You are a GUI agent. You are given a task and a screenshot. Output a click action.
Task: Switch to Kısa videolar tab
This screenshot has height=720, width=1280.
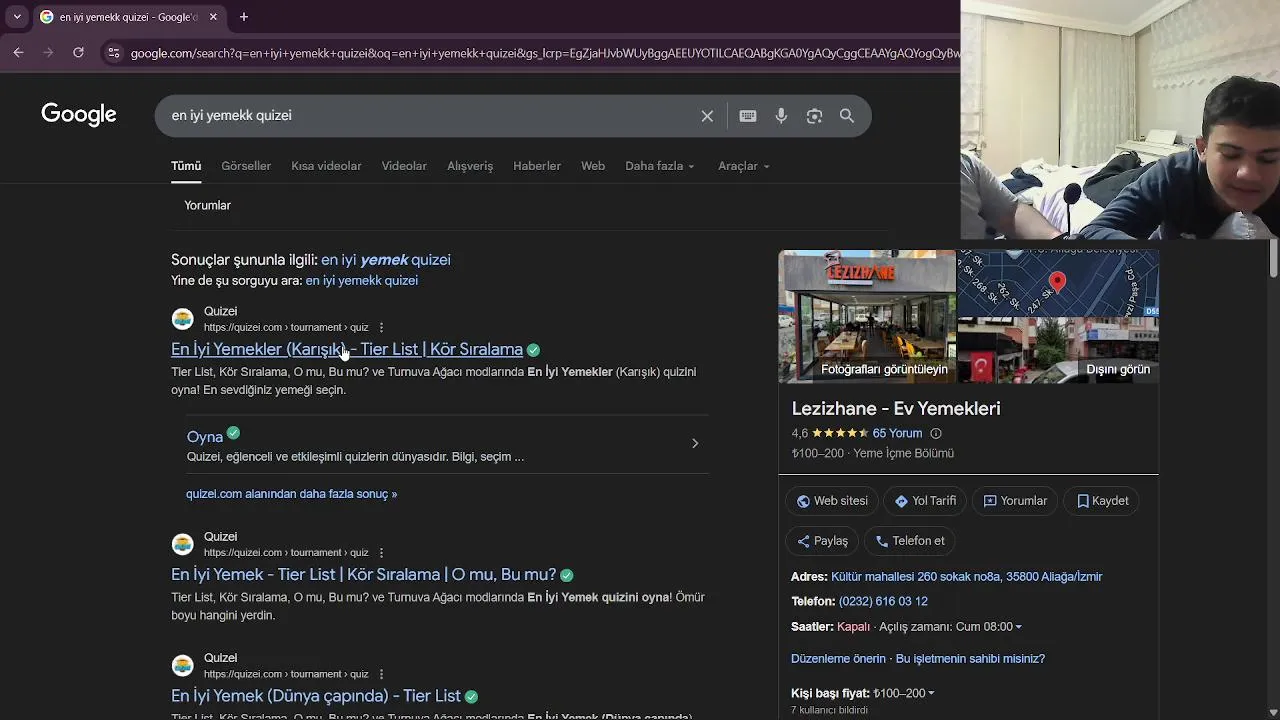point(326,166)
